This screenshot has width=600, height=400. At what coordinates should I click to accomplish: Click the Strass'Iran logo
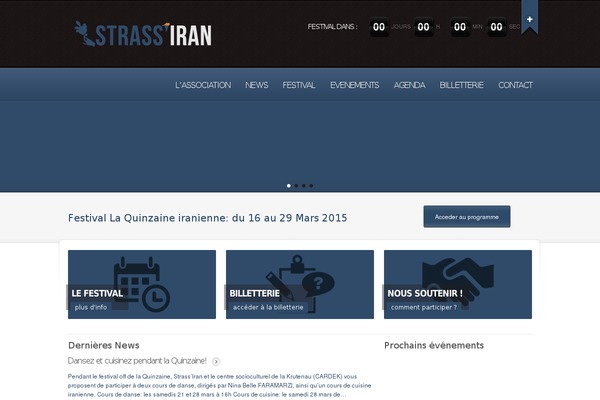coord(143,34)
